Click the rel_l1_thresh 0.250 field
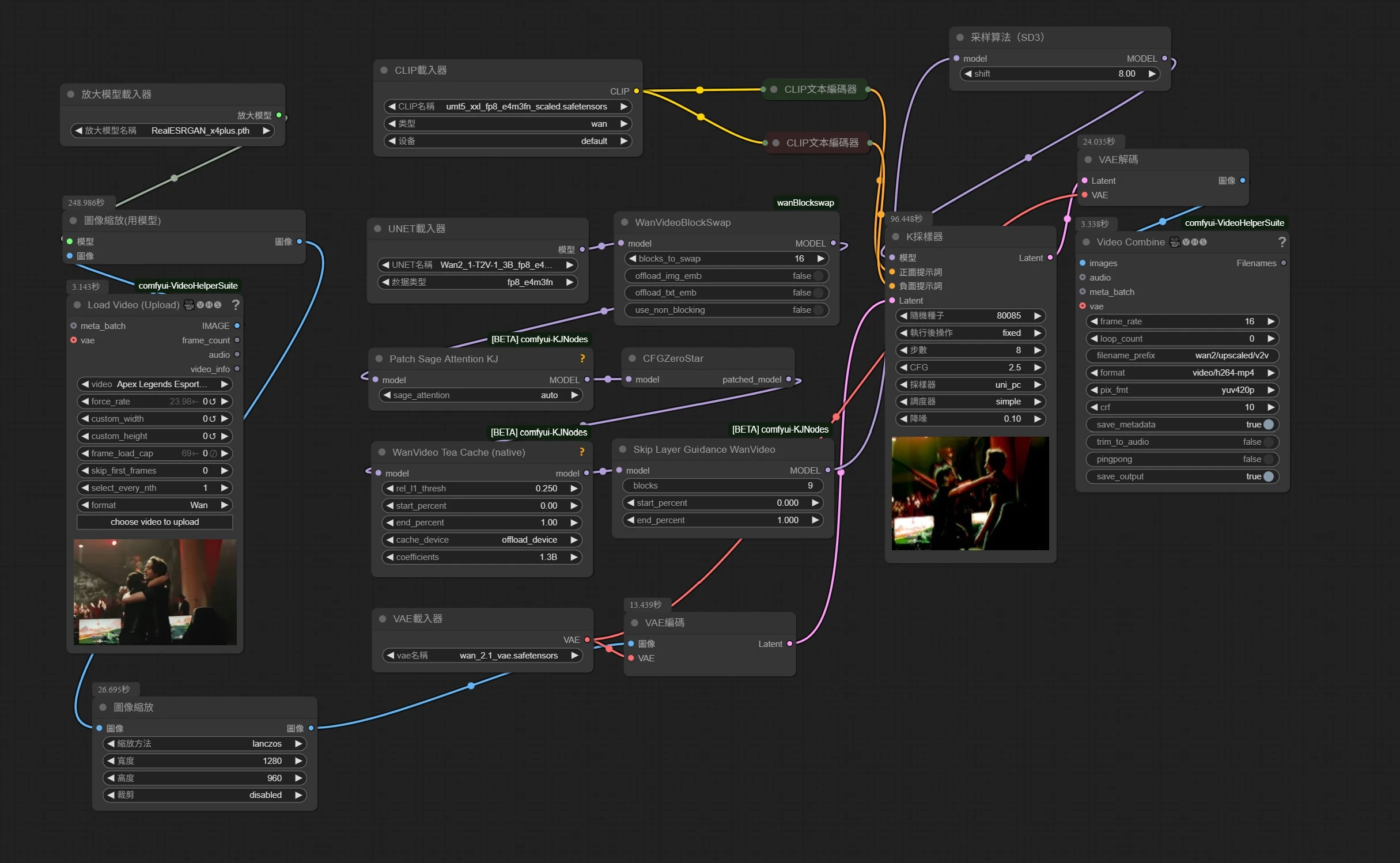This screenshot has width=1400, height=863. [x=482, y=489]
